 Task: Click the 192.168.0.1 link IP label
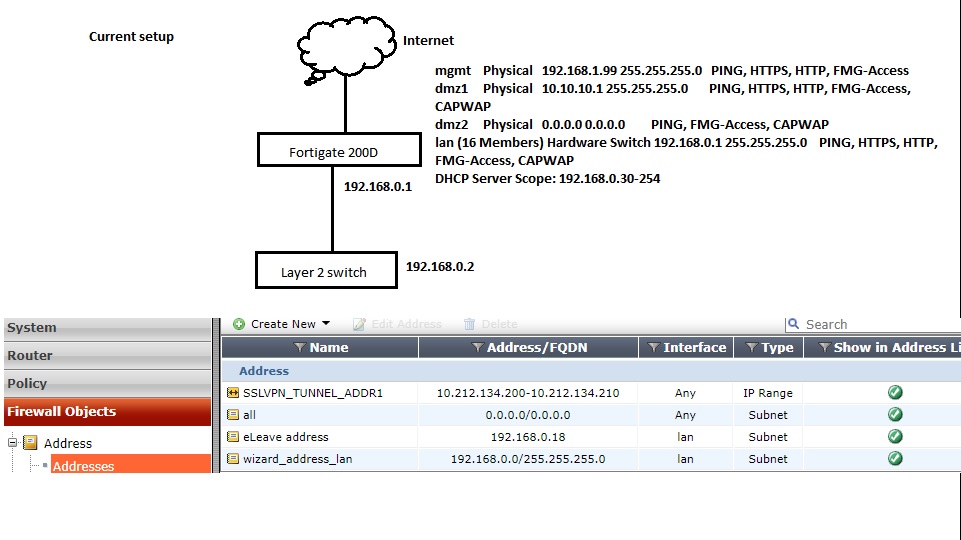click(x=378, y=186)
